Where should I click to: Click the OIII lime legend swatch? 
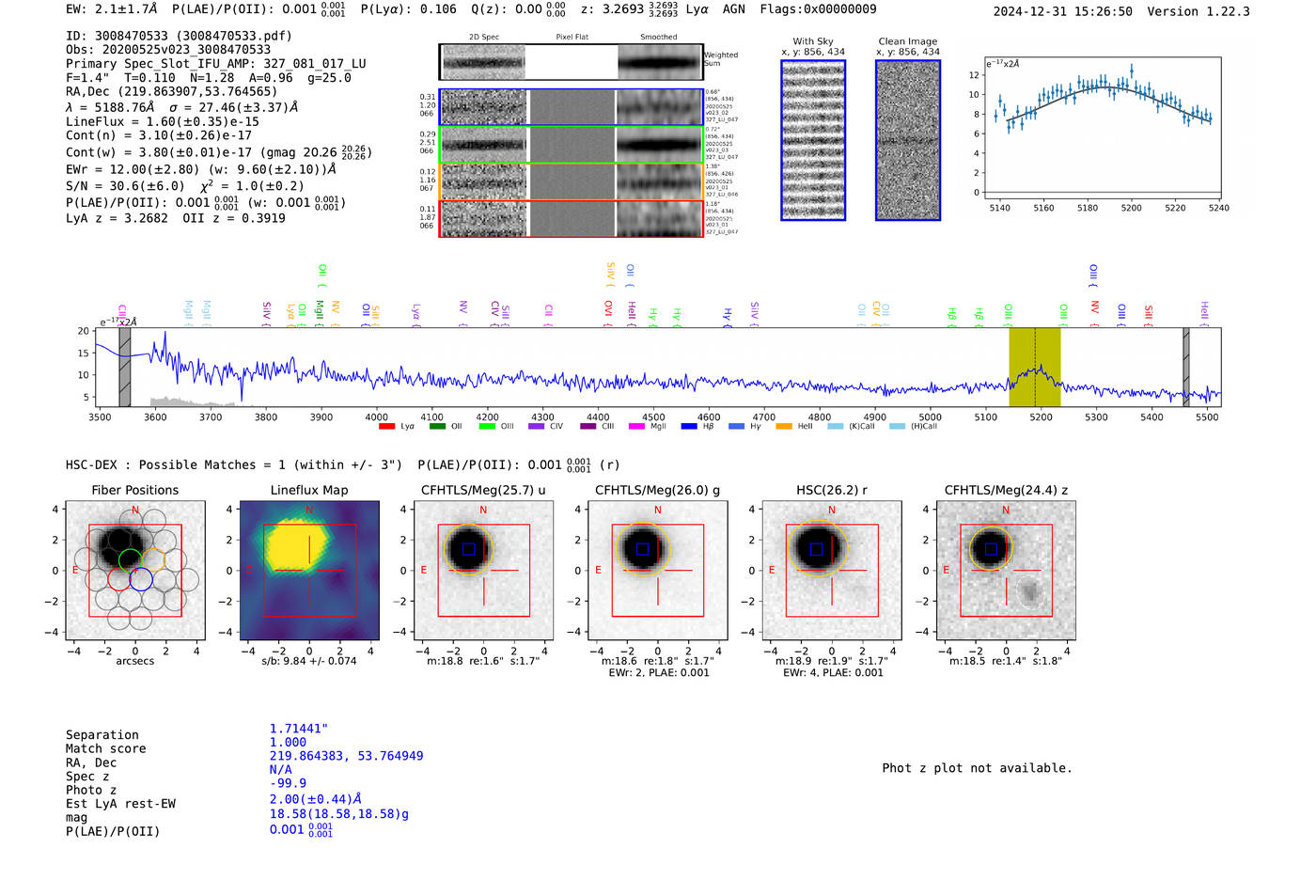pos(487,427)
